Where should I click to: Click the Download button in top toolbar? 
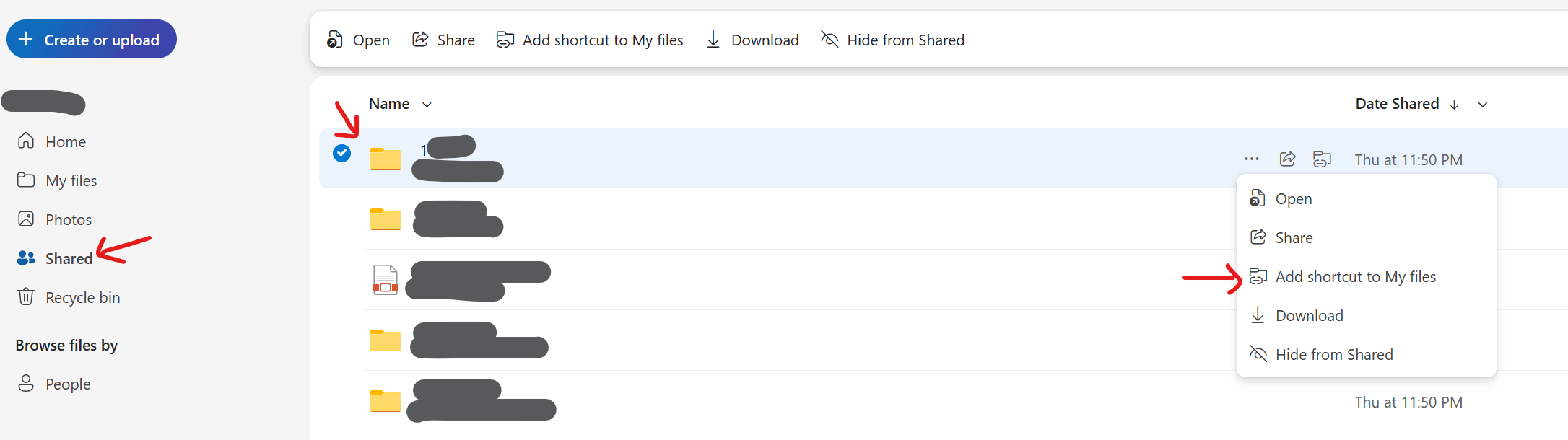point(752,40)
